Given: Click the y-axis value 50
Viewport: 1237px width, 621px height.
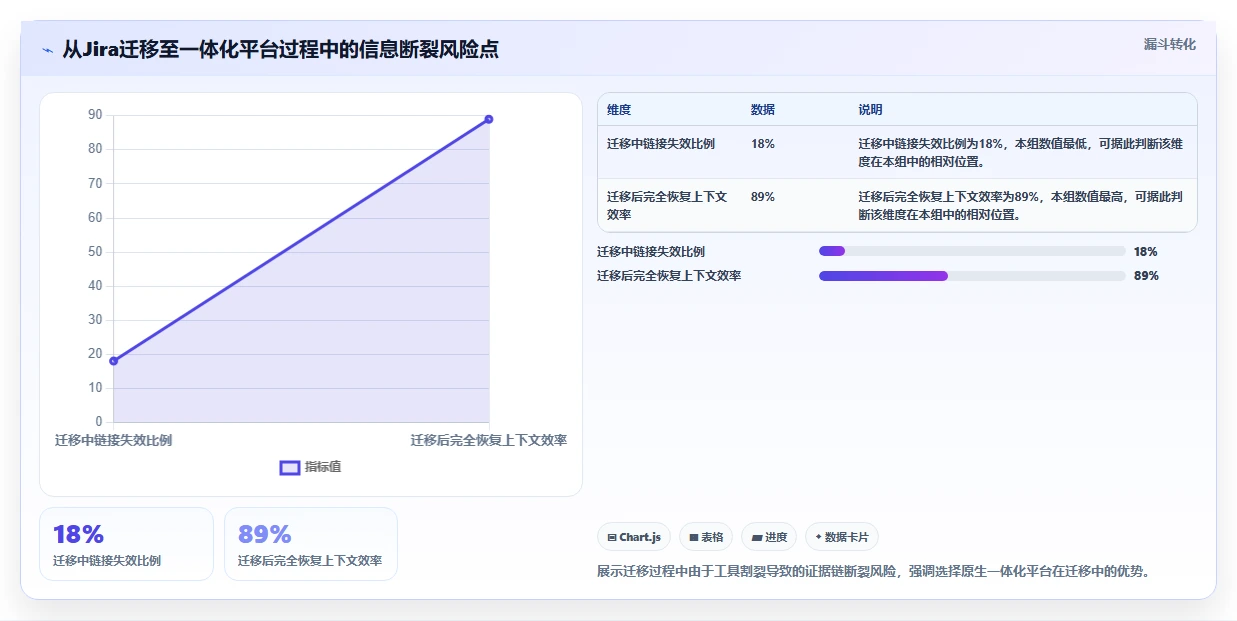Looking at the screenshot, I should pos(95,251).
